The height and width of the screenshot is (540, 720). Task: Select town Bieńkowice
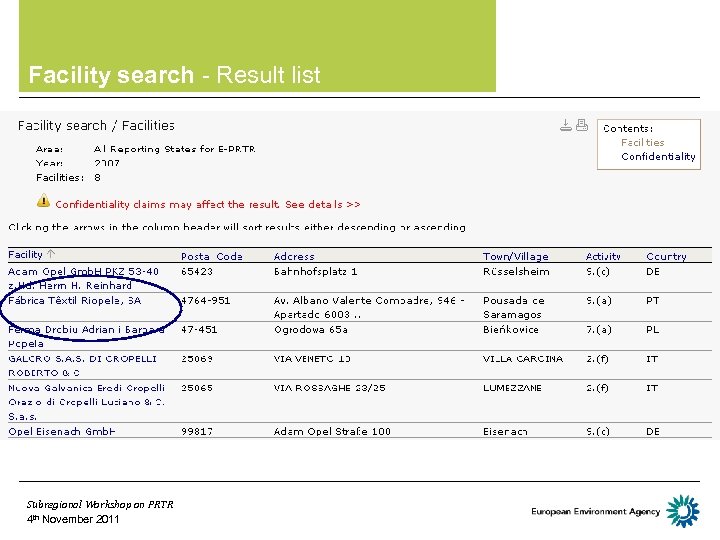pyautogui.click(x=511, y=329)
